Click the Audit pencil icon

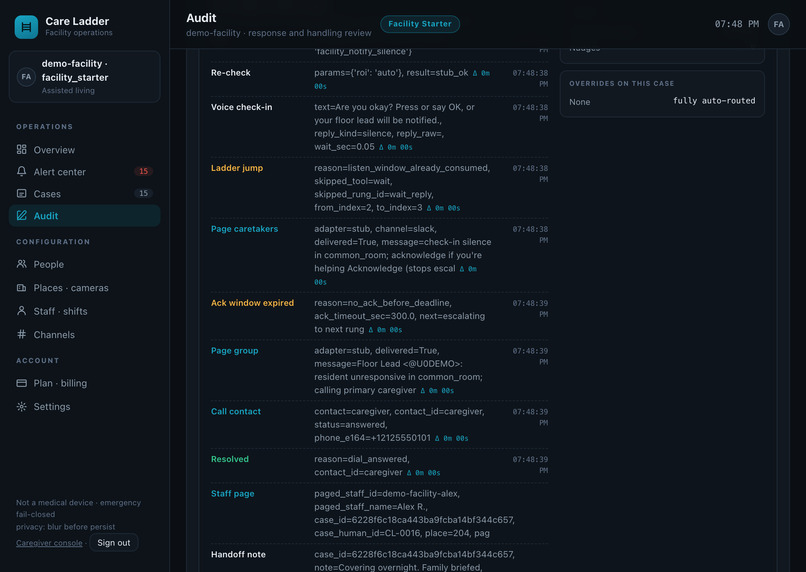tap(22, 216)
